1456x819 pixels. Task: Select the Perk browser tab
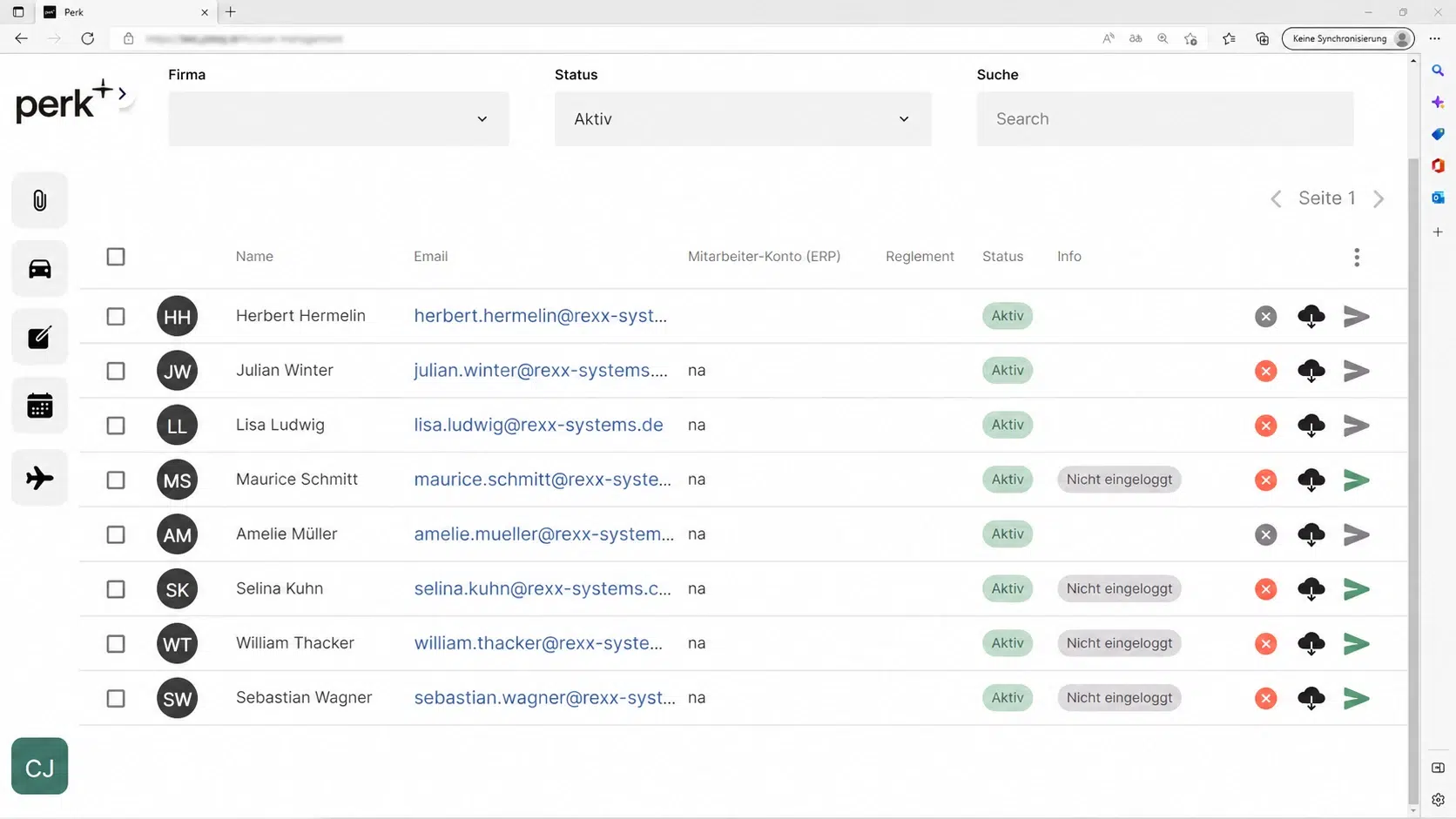click(126, 12)
